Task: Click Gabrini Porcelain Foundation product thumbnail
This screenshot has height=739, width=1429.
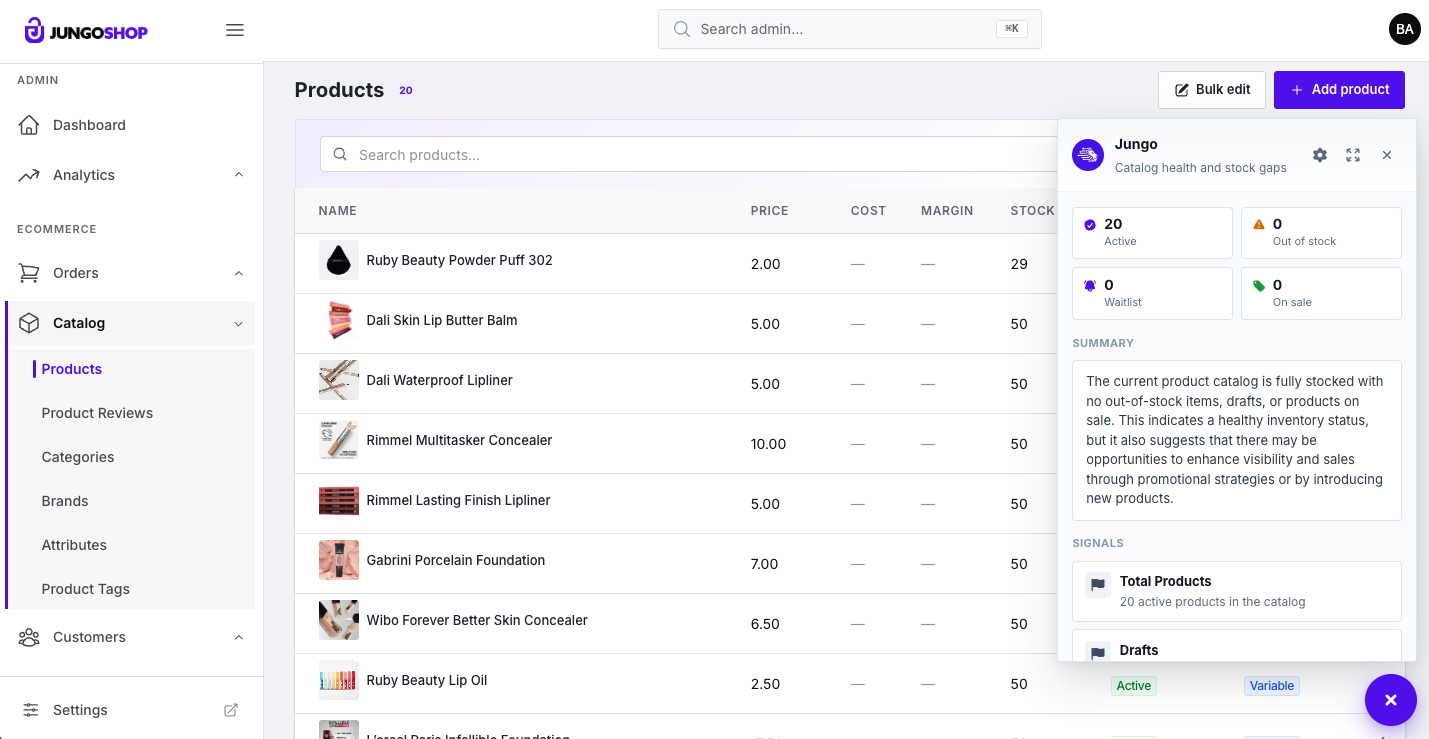Action: pyautogui.click(x=339, y=560)
